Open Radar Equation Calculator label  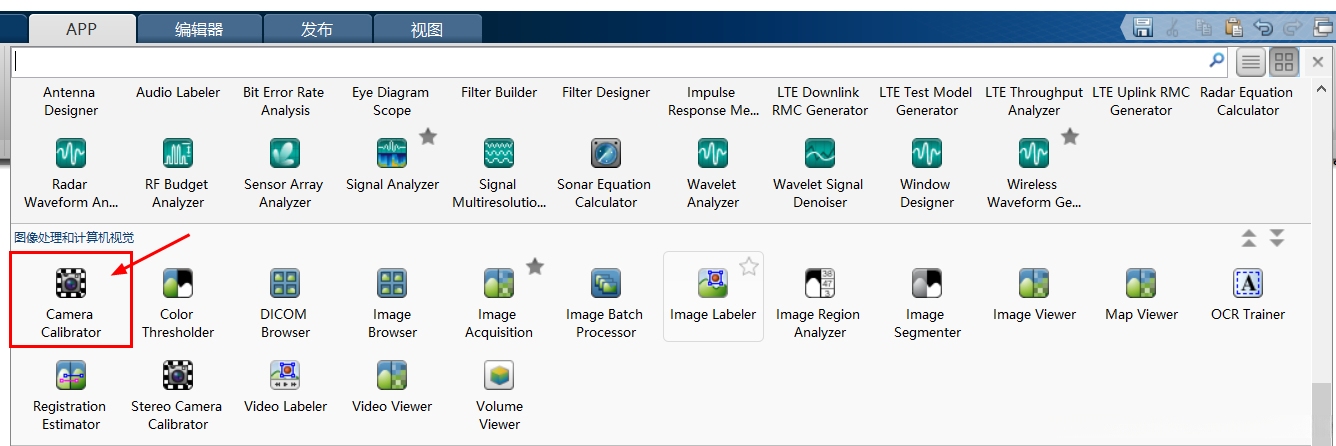coord(1247,101)
